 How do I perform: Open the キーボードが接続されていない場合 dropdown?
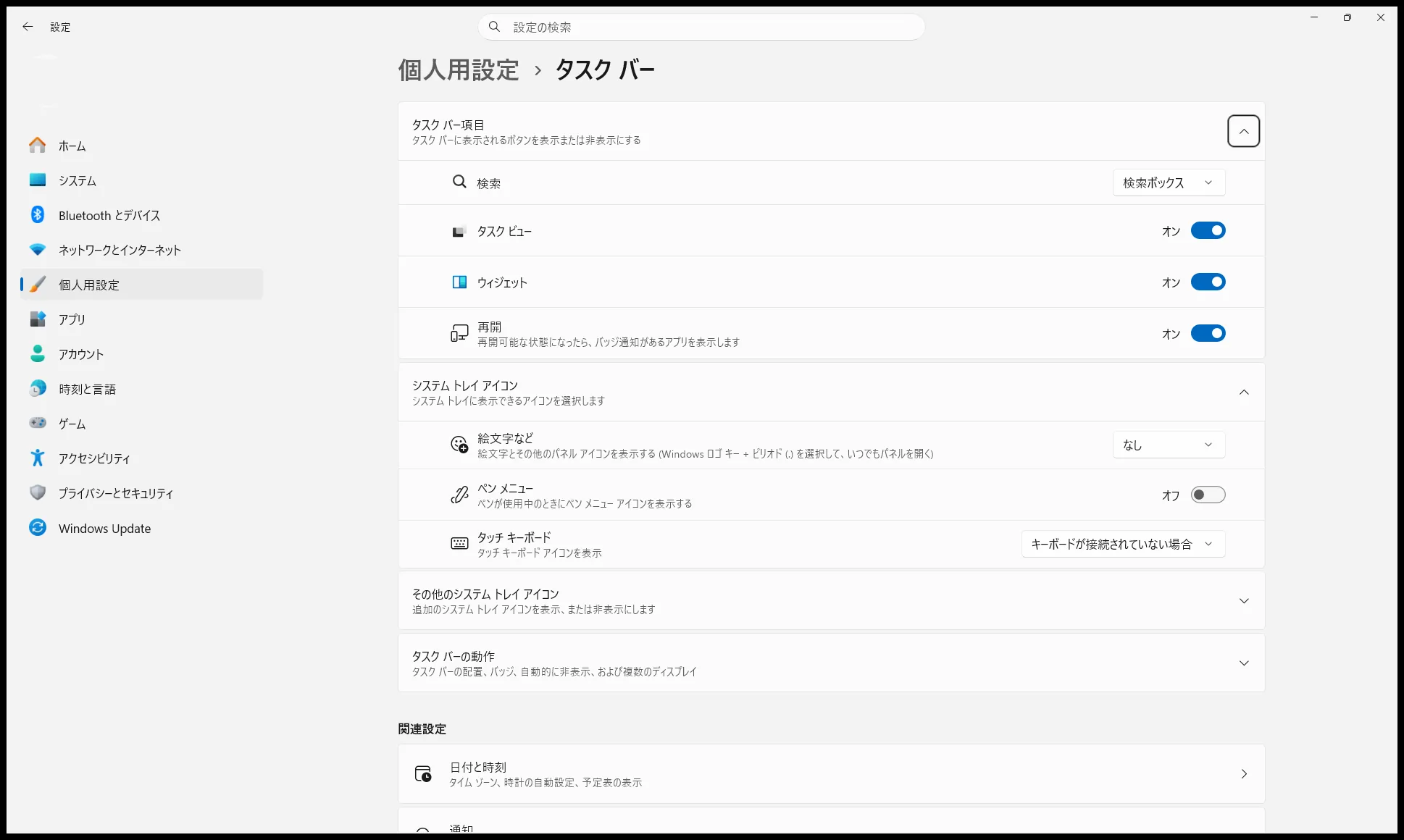1123,544
